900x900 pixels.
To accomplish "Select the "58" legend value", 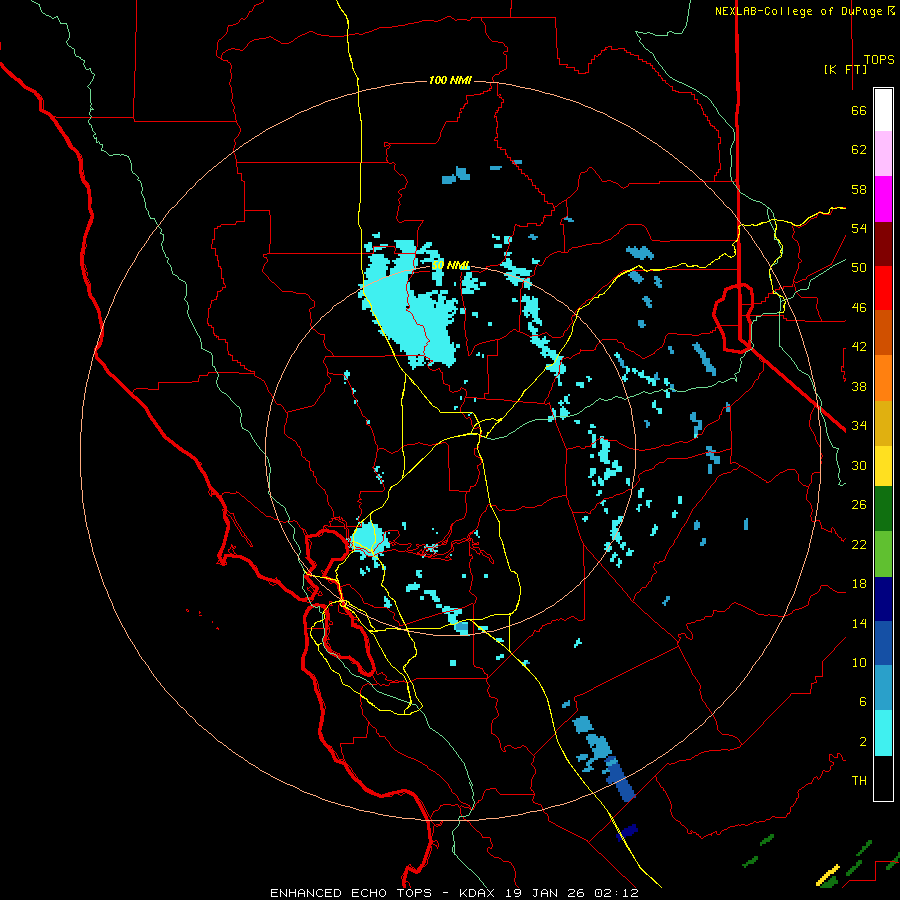I will point(859,189).
